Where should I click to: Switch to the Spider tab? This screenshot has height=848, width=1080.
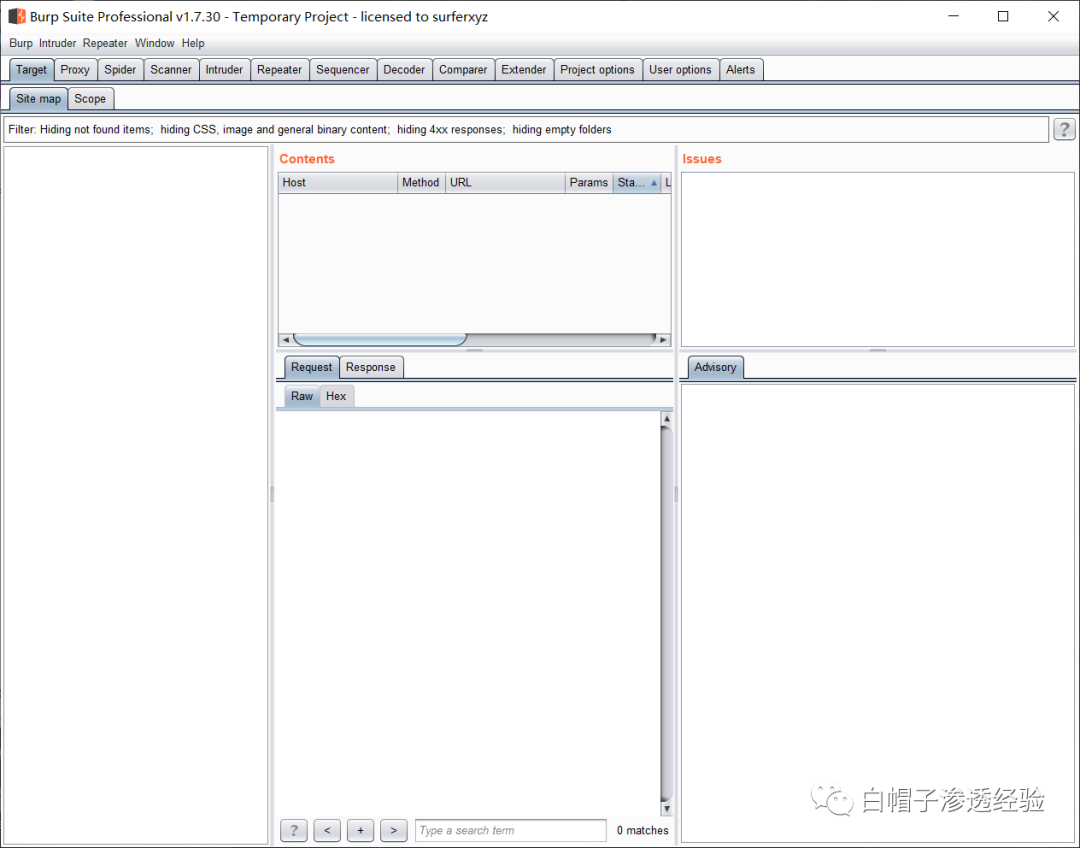[x=120, y=70]
